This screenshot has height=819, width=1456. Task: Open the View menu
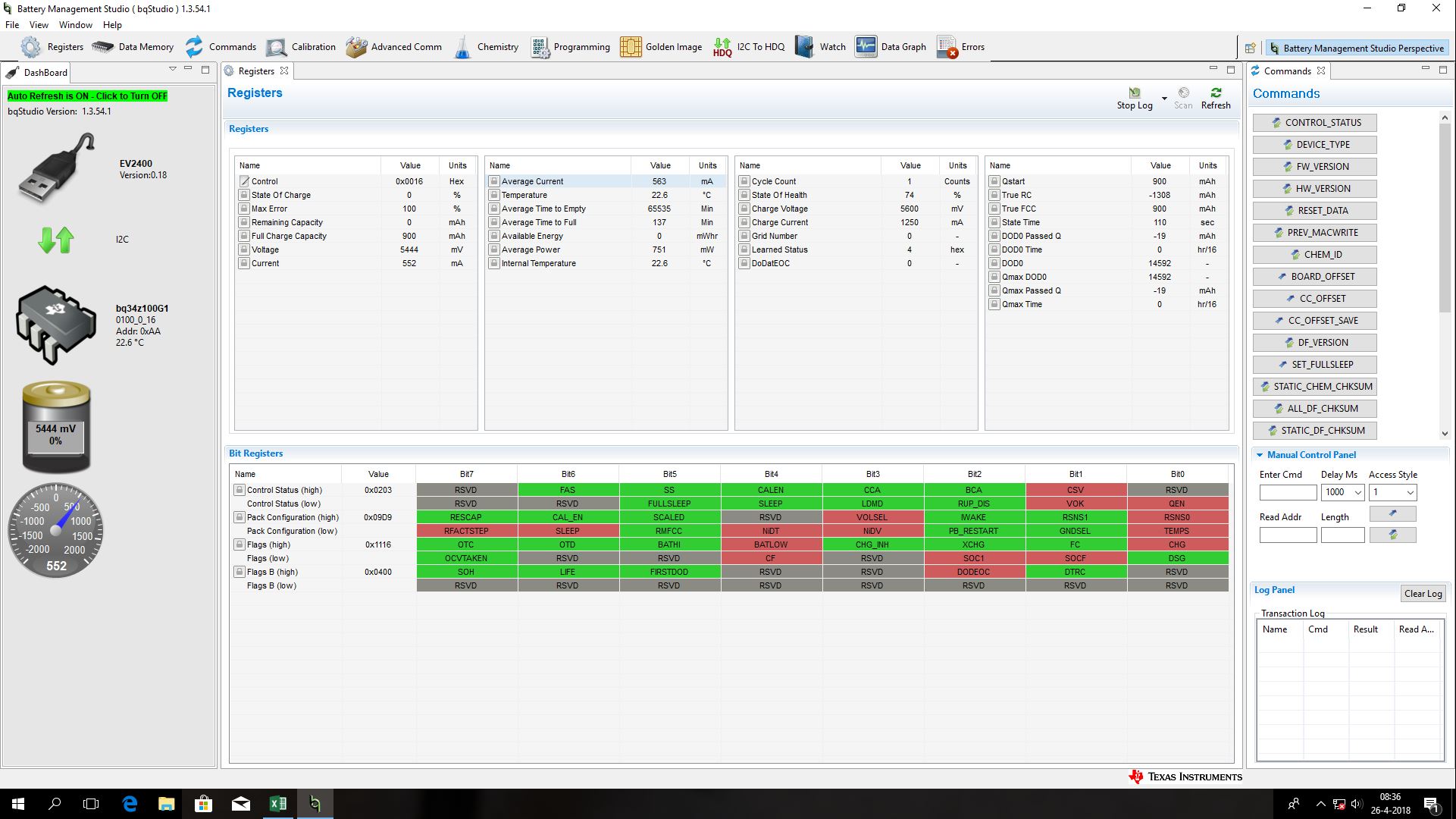click(x=39, y=25)
